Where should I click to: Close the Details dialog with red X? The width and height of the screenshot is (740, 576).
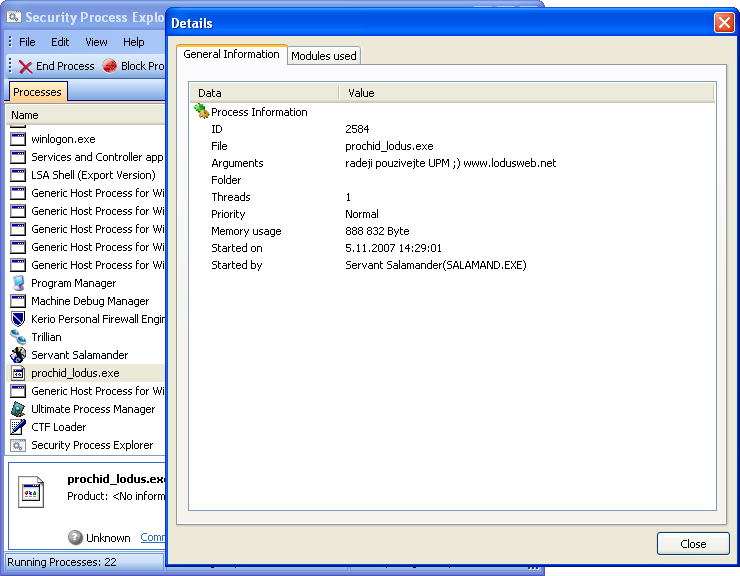click(724, 22)
